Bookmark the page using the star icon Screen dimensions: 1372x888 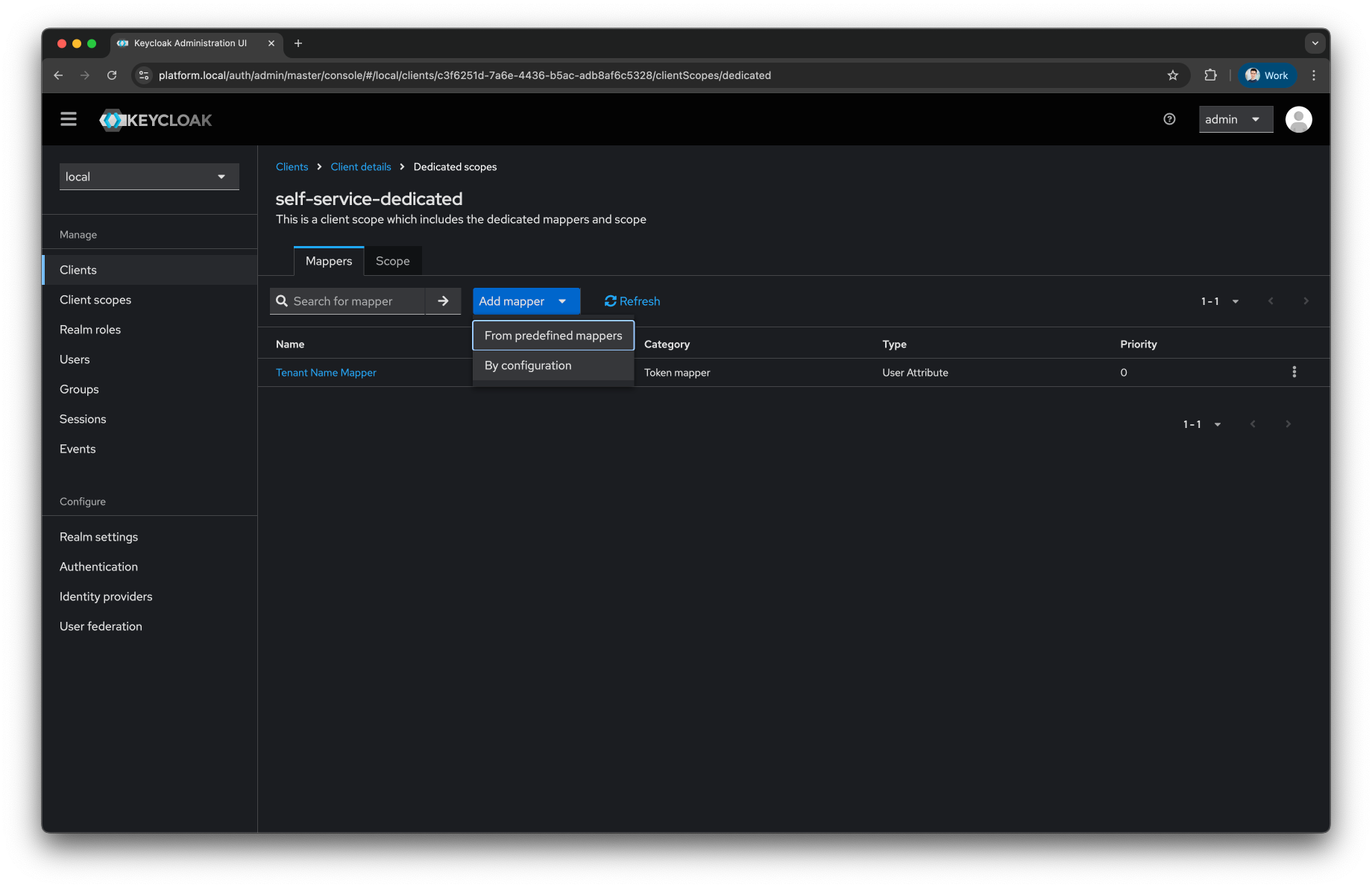[x=1173, y=75]
